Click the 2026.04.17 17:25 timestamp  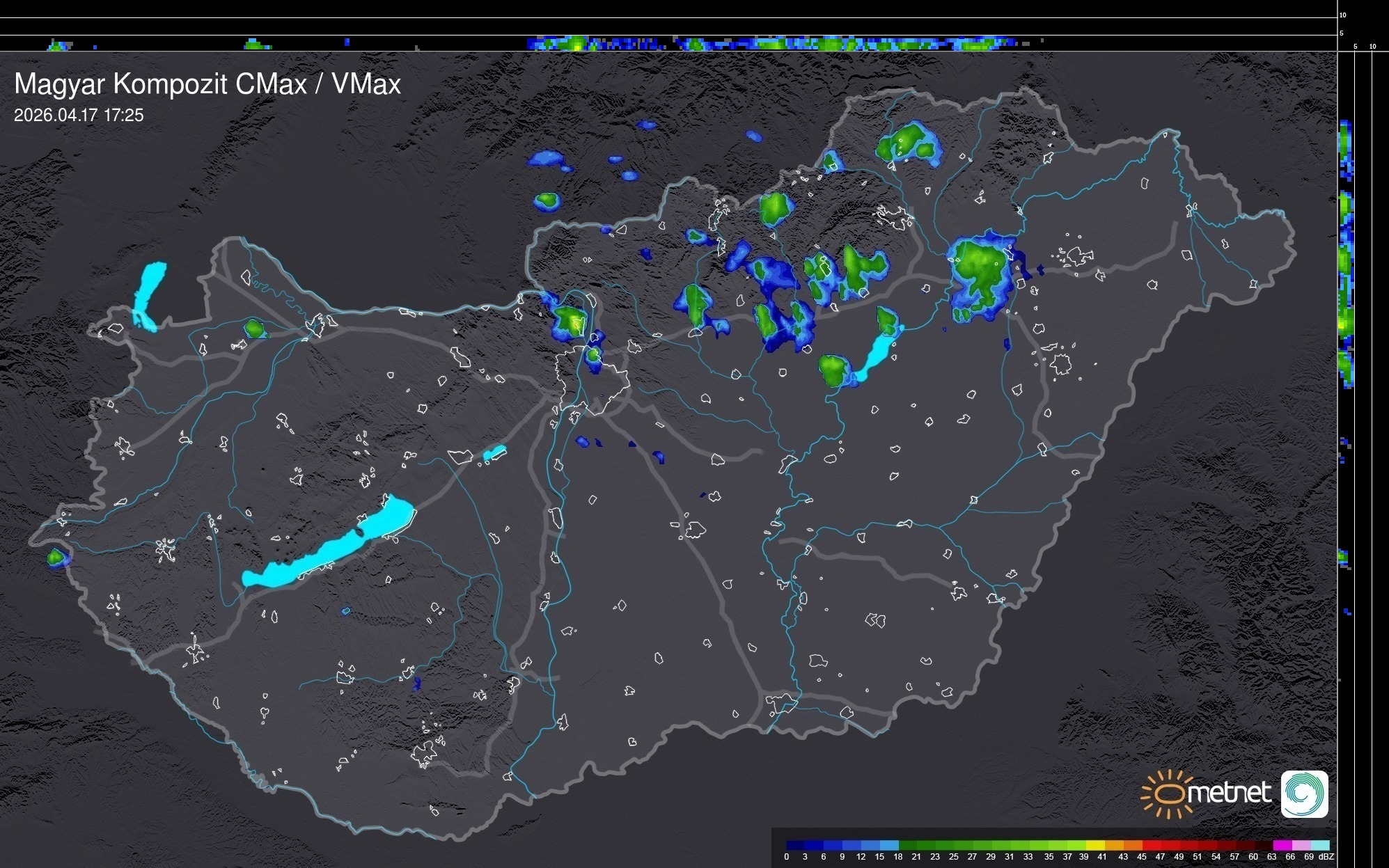point(79,116)
